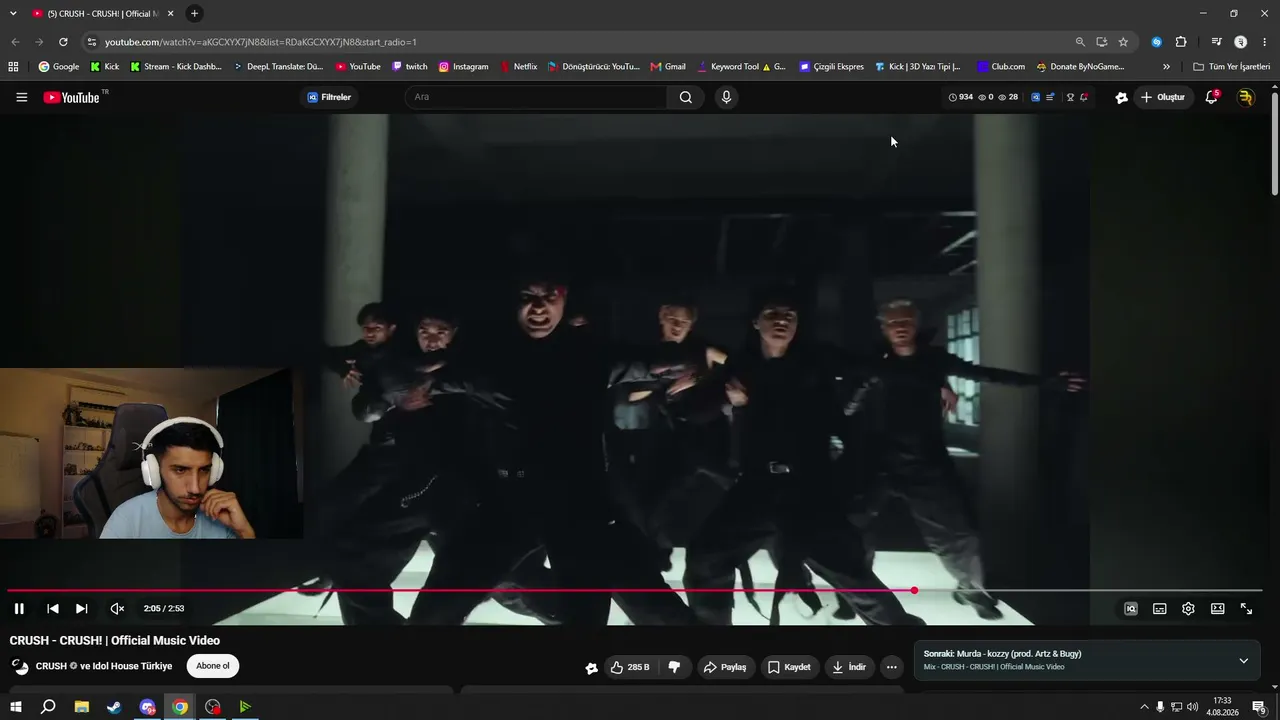This screenshot has height=720, width=1280.
Task: Open player settings gear
Action: click(1188, 608)
